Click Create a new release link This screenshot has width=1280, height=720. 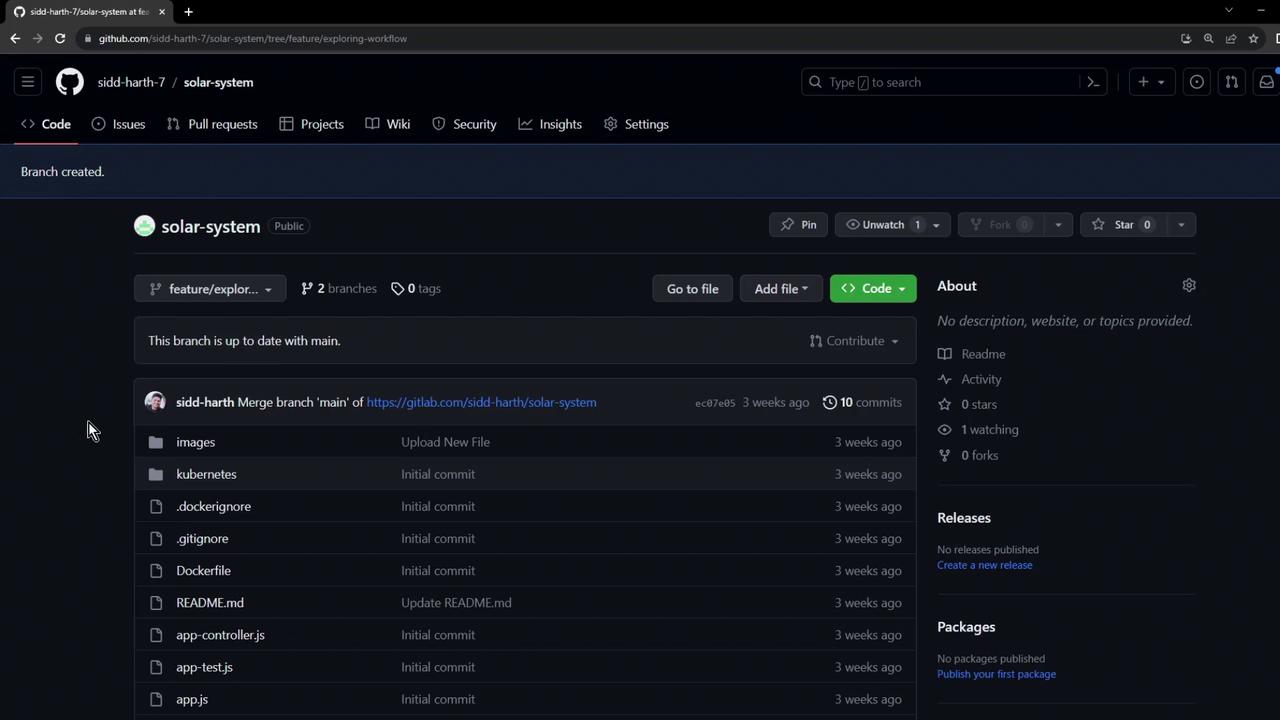[x=985, y=565]
